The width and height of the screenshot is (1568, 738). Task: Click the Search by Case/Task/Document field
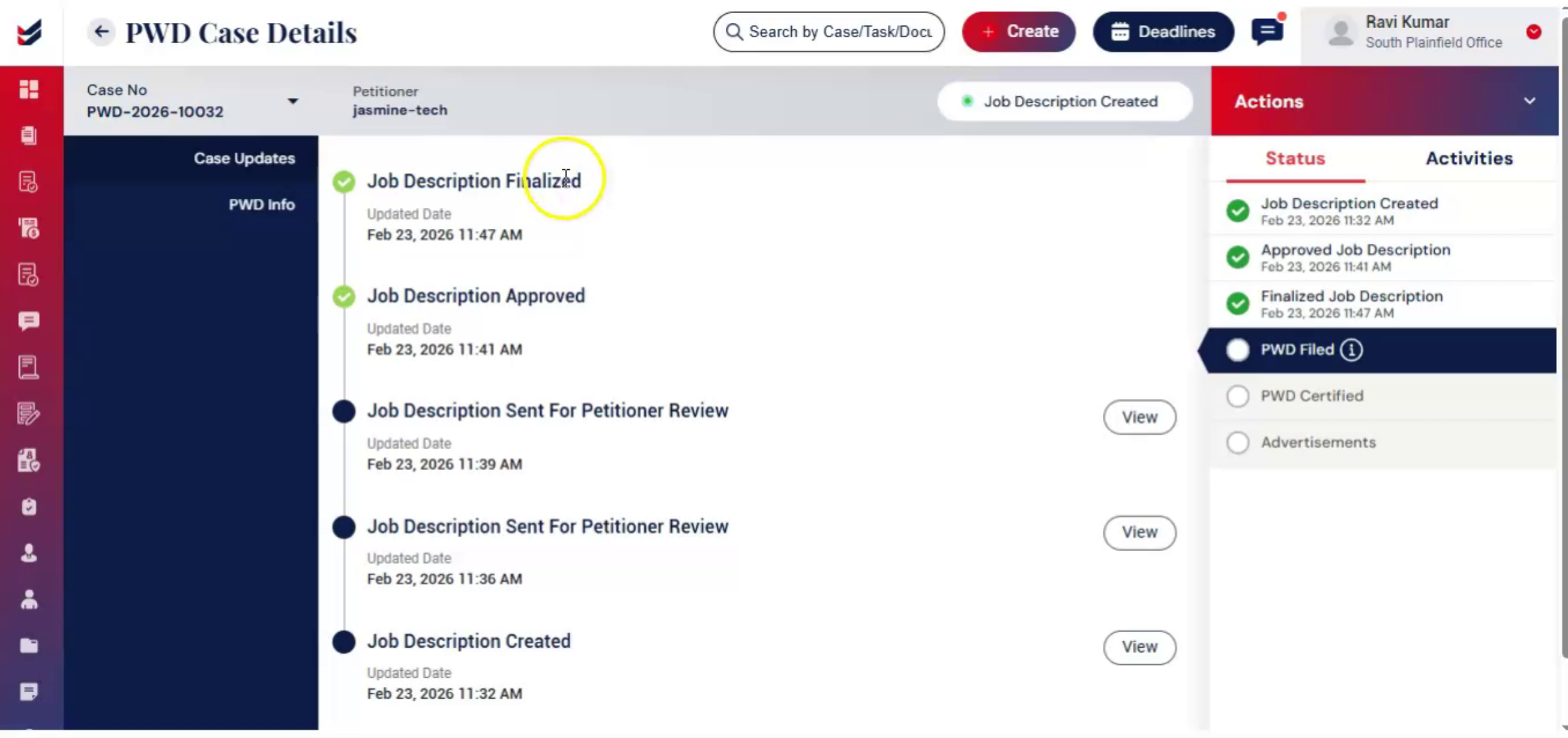[828, 31]
